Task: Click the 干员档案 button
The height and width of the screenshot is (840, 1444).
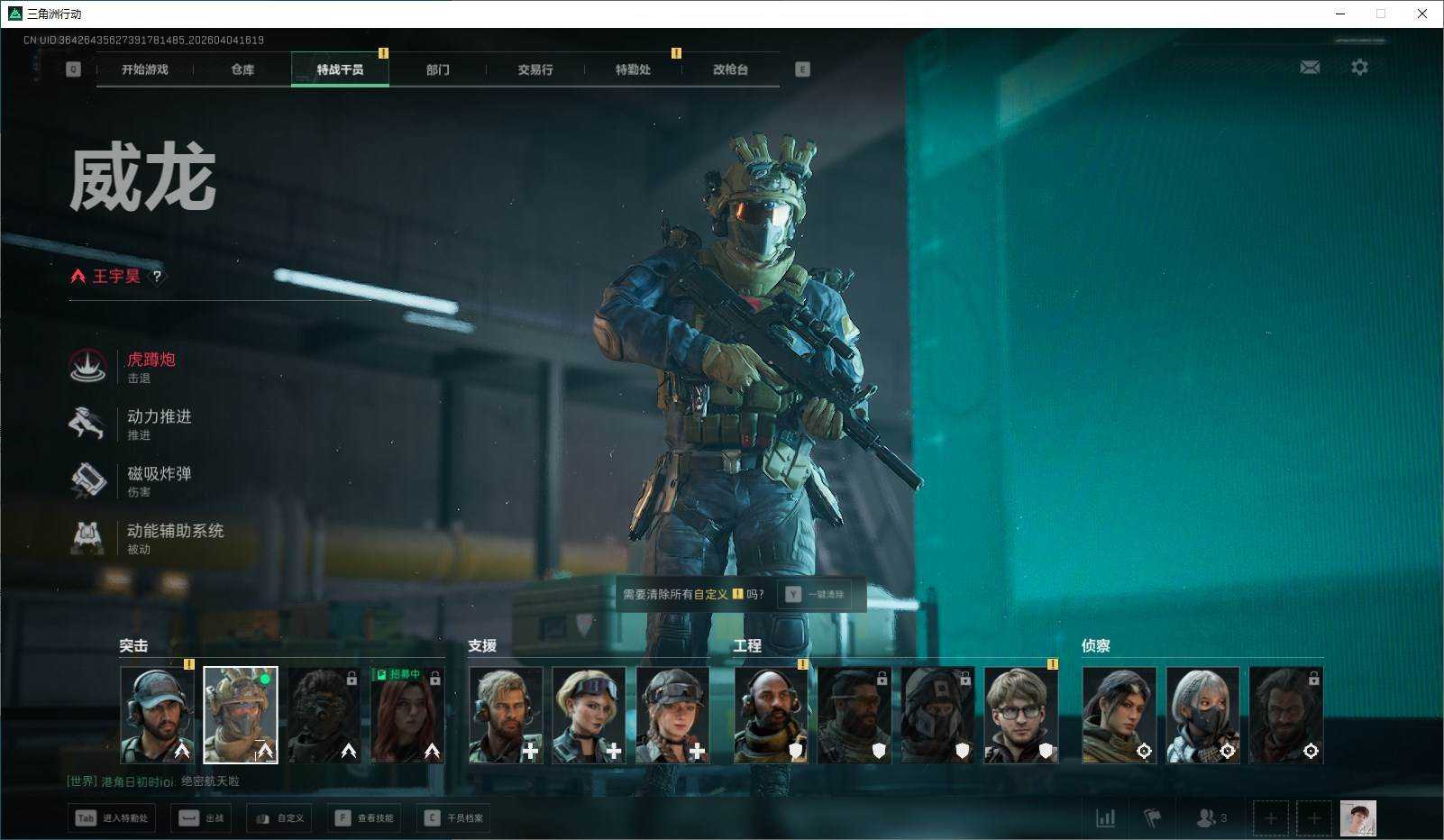Action: [454, 817]
